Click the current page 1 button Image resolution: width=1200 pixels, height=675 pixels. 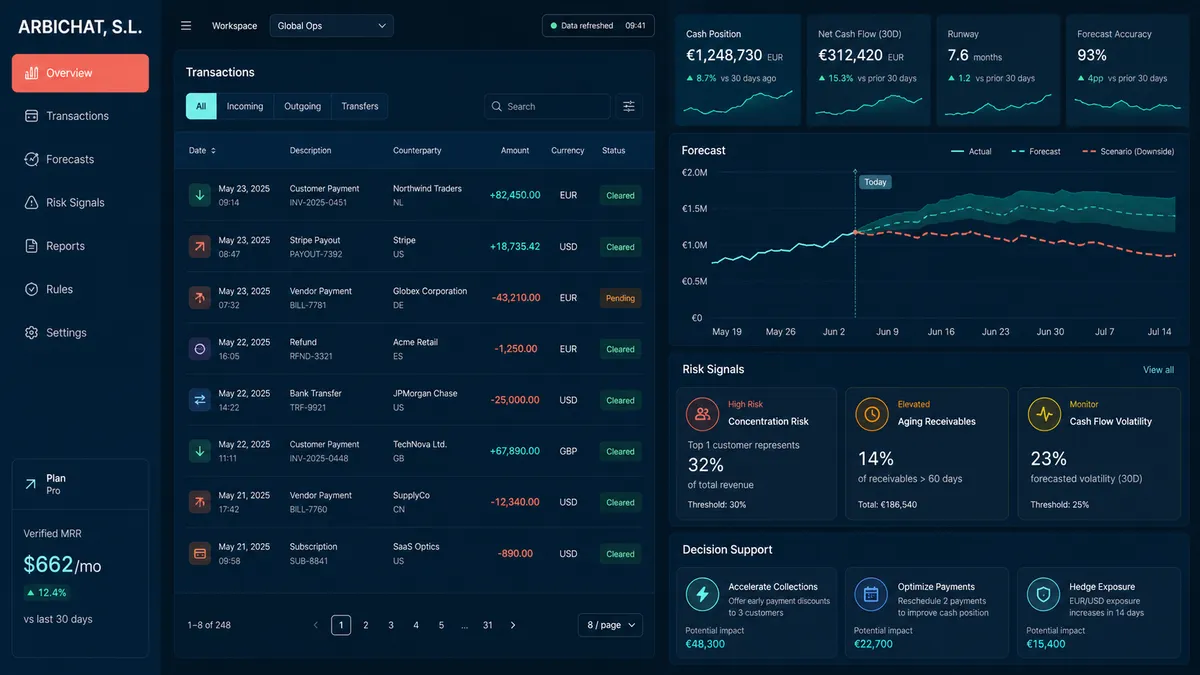(341, 625)
